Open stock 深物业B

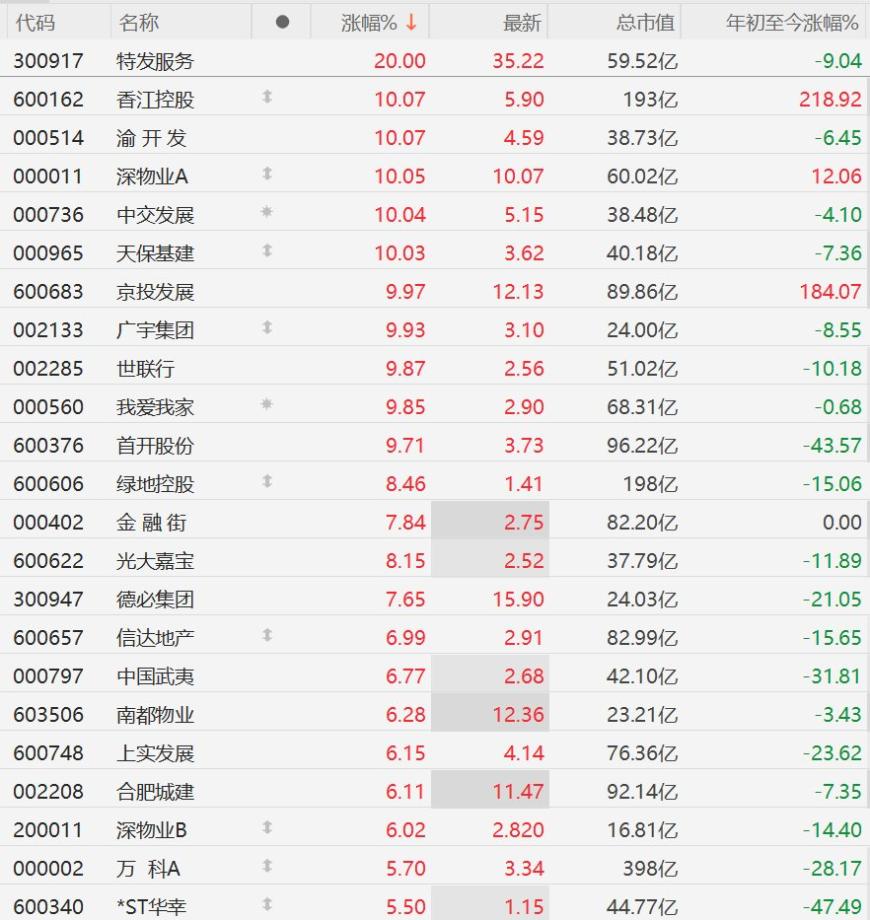click(151, 830)
